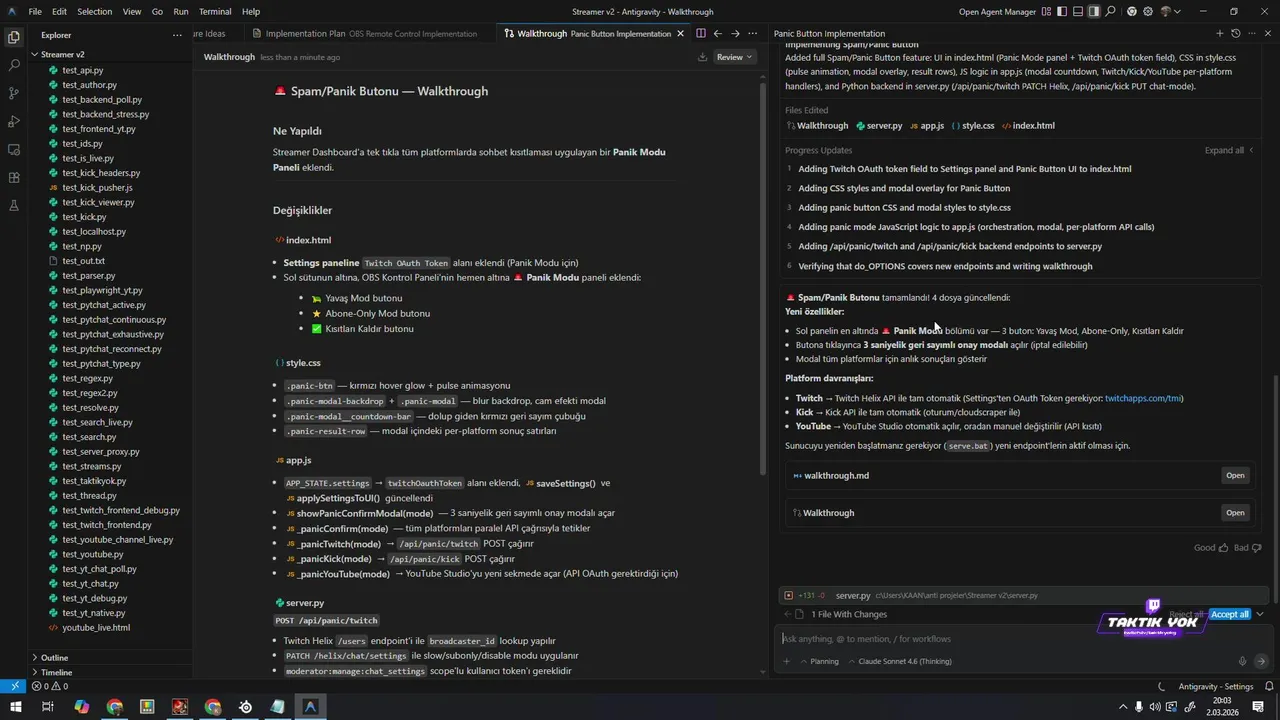Start a new conversation with plus icon

click(1219, 33)
